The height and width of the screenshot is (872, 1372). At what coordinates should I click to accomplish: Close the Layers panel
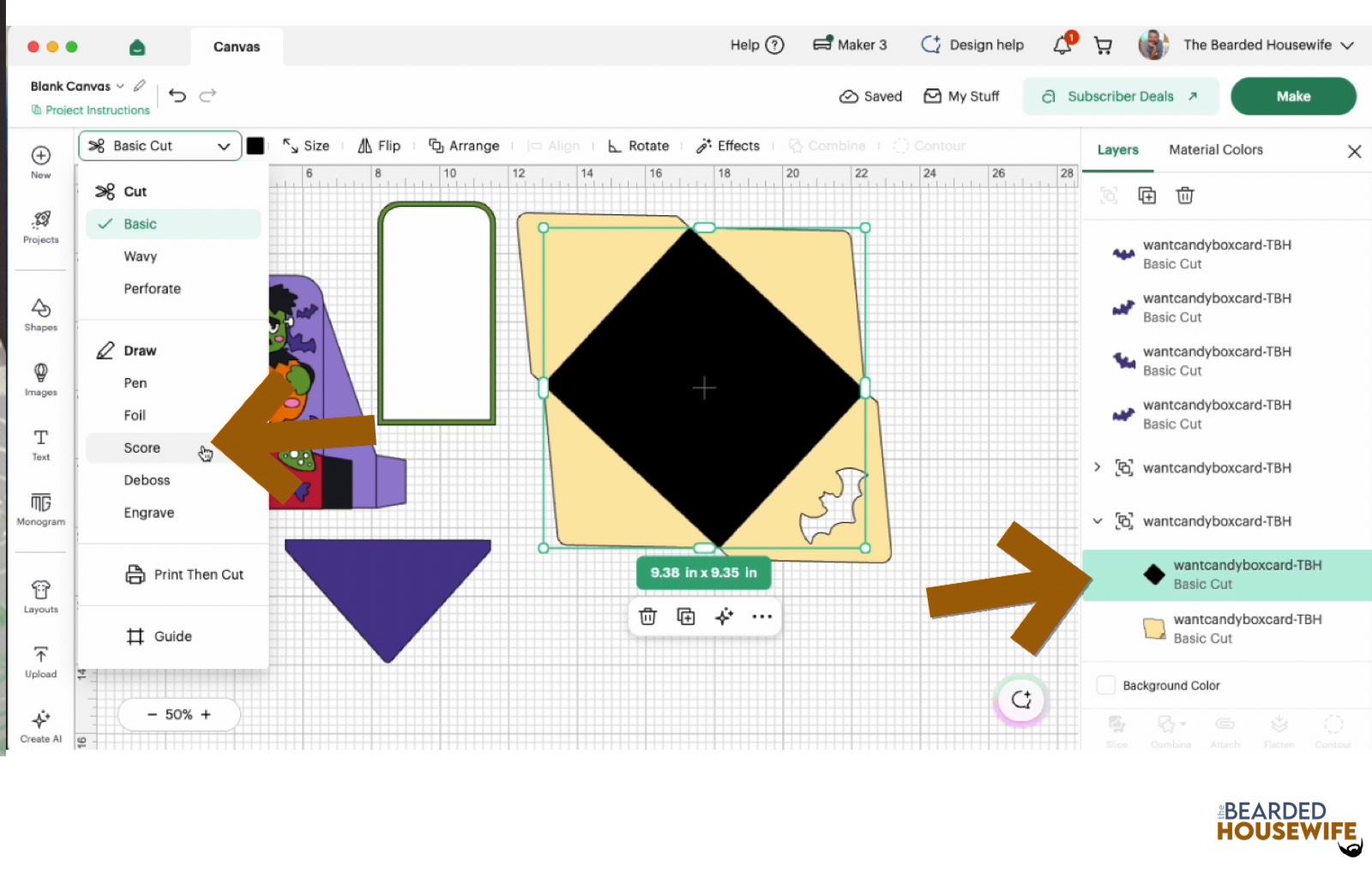pyautogui.click(x=1354, y=151)
